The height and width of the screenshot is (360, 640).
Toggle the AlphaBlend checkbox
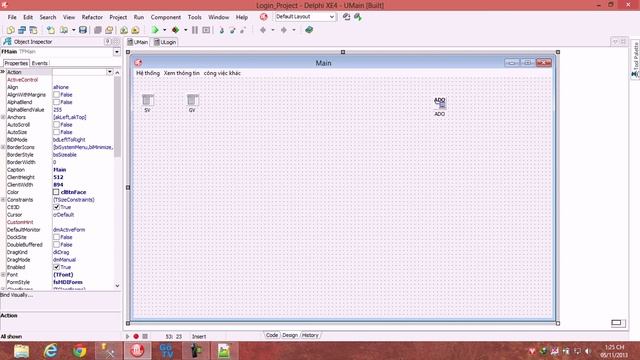point(56,102)
